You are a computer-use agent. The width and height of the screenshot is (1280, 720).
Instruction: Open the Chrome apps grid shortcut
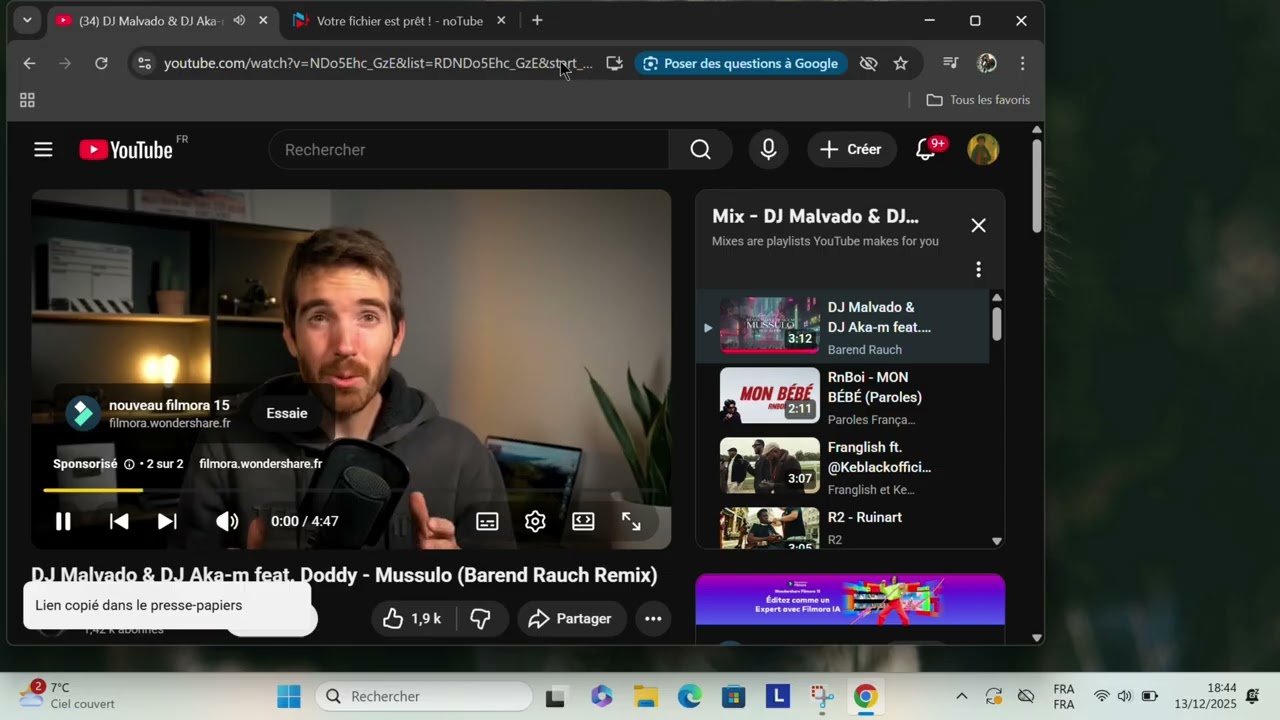(27, 100)
